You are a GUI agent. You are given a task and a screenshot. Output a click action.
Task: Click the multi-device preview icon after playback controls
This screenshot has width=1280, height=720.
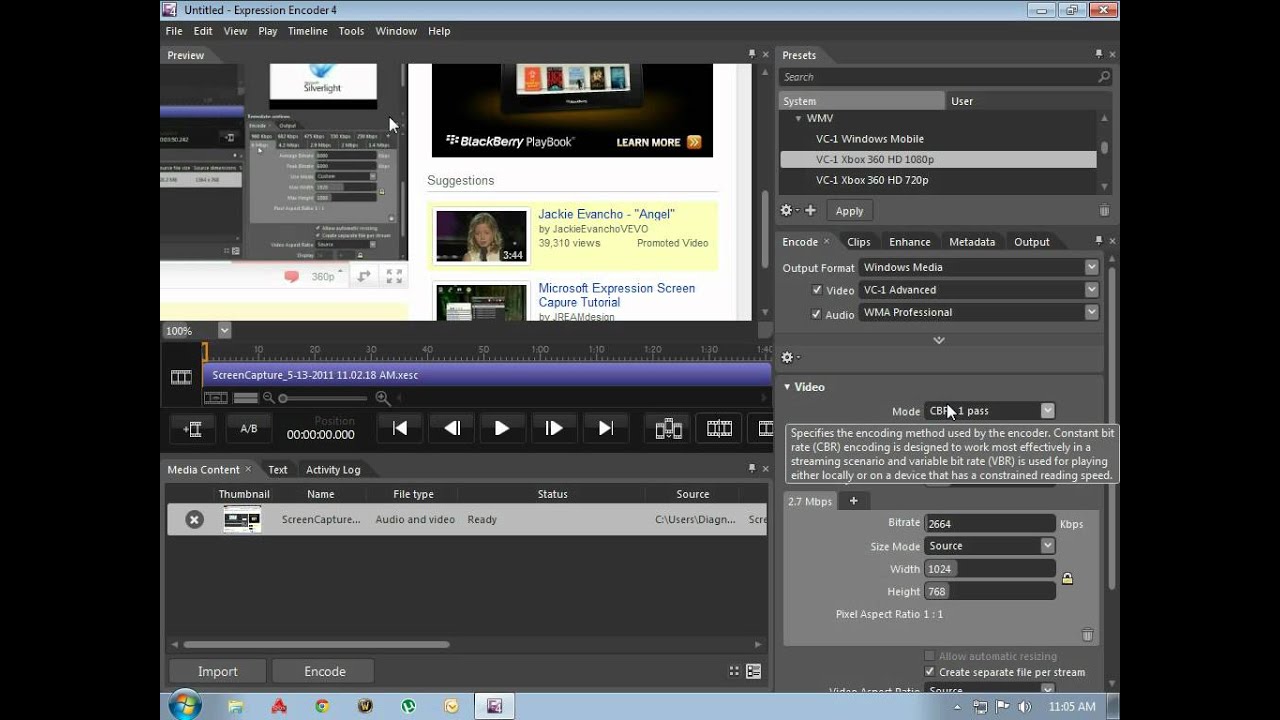[668, 429]
